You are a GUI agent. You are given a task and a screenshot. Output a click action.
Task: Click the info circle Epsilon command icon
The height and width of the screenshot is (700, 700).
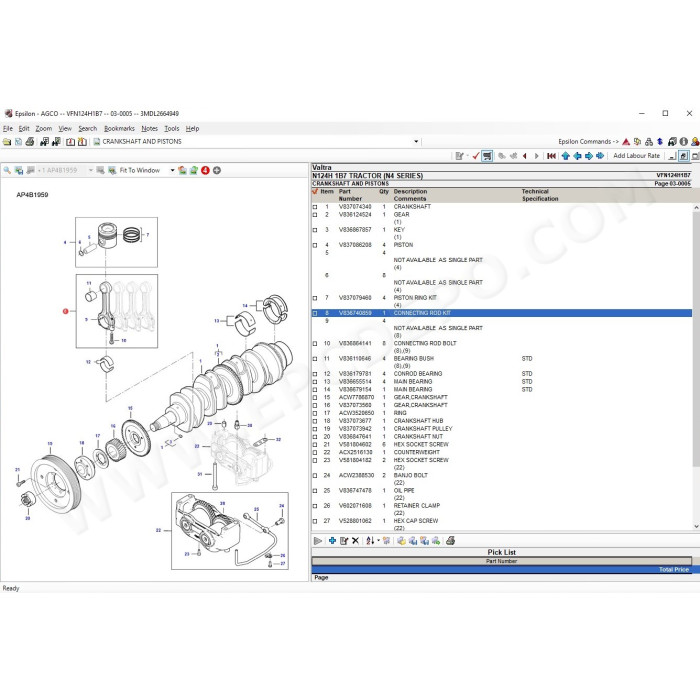[683, 142]
